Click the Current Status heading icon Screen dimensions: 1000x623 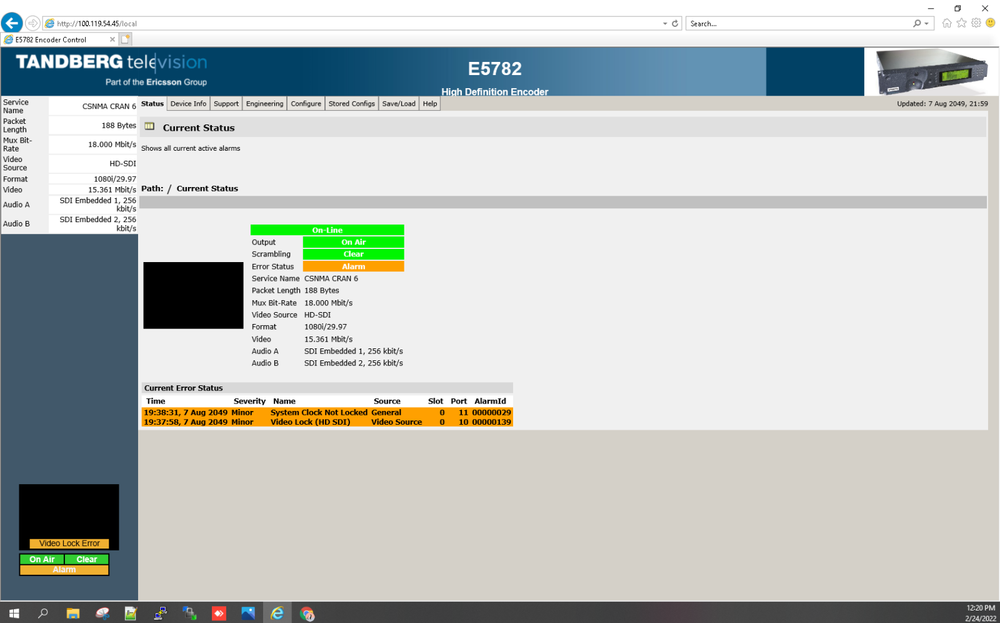click(x=149, y=126)
